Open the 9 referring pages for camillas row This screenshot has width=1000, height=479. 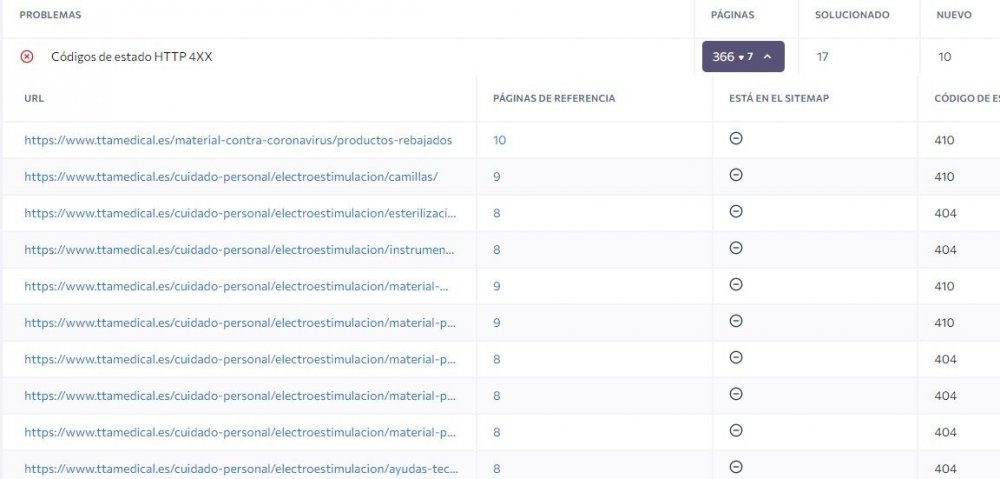click(x=497, y=177)
